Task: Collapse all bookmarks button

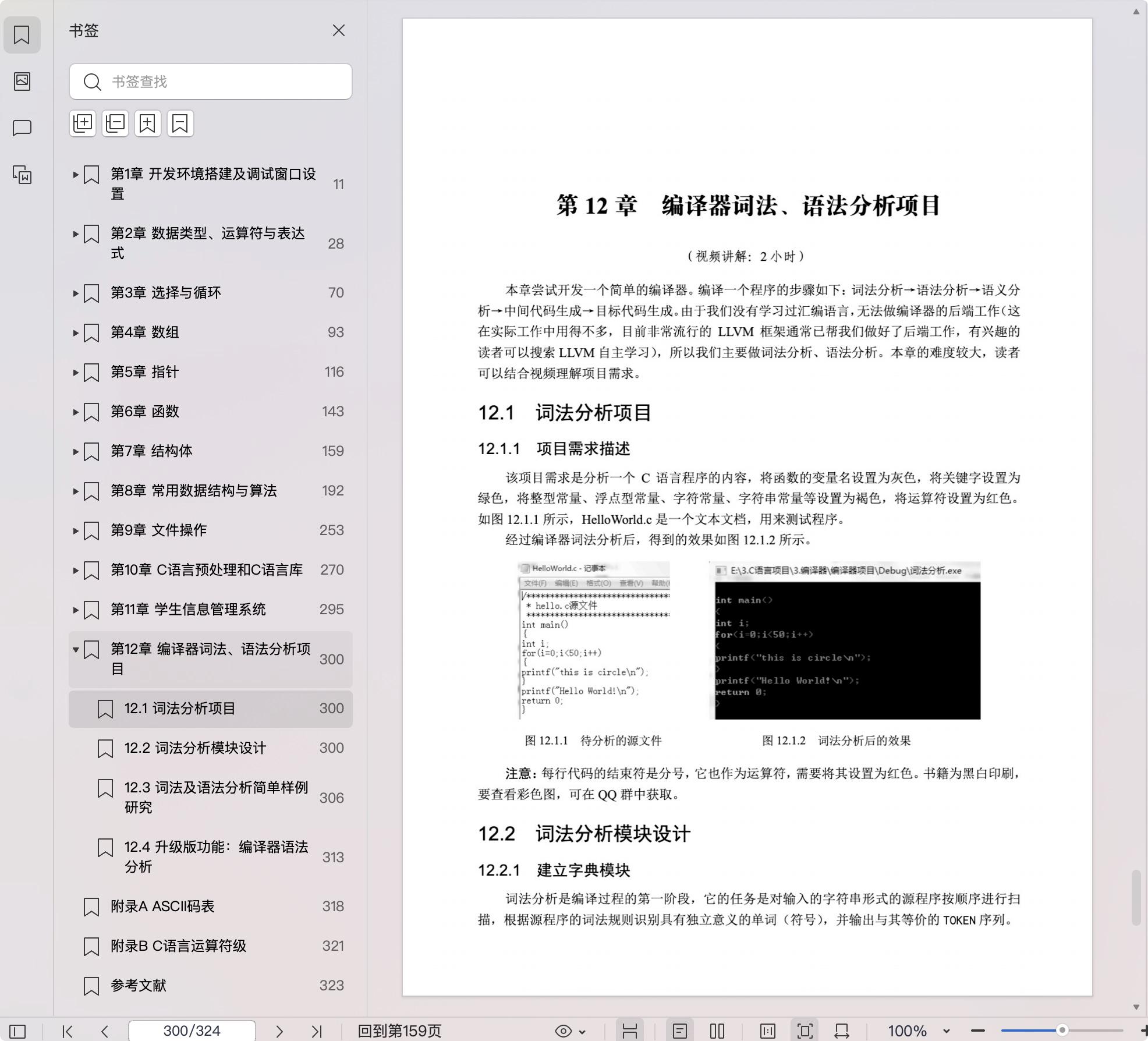Action: point(115,123)
